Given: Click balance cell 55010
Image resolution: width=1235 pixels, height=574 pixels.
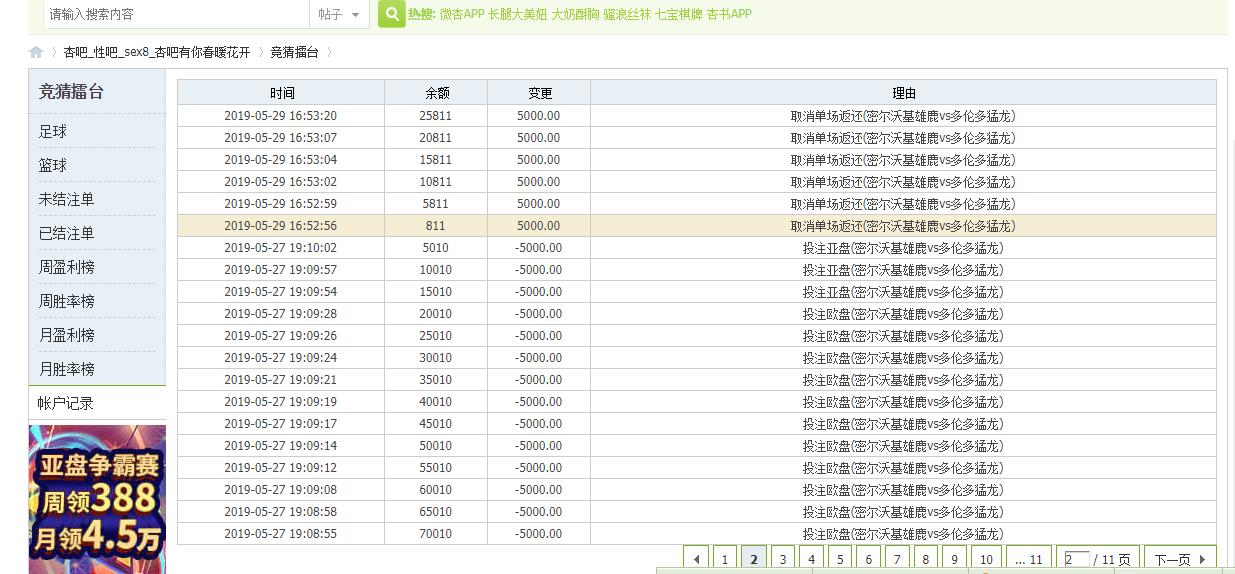Looking at the screenshot, I should [x=436, y=468].
